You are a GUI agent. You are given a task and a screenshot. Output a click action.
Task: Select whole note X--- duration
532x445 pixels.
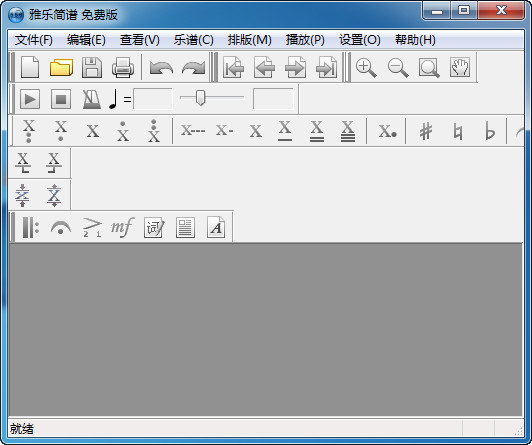193,131
